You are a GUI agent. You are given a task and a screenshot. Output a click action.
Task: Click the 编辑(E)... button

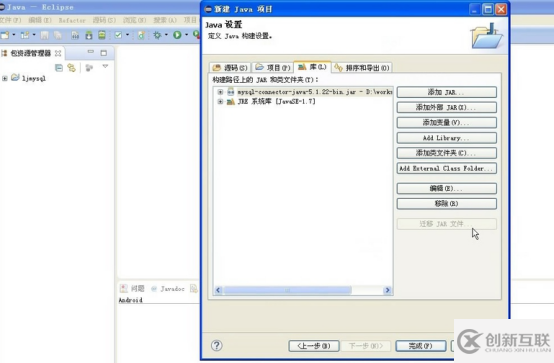[x=447, y=188]
